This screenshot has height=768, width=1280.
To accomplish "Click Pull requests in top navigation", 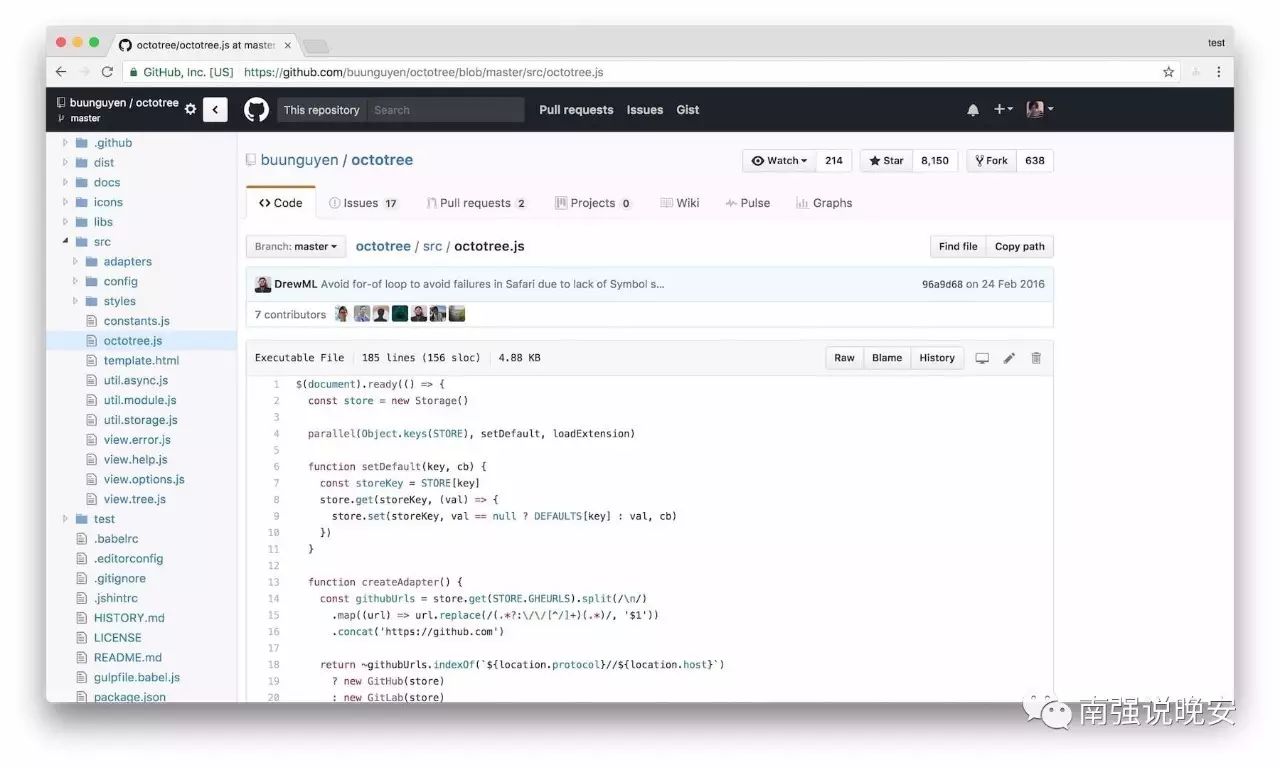I will pyautogui.click(x=576, y=110).
